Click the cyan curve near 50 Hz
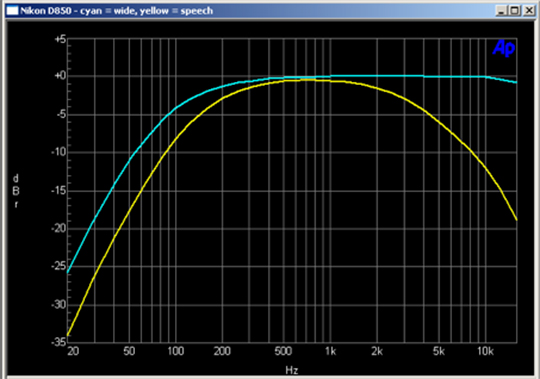This screenshot has width=540, height=379. [129, 160]
